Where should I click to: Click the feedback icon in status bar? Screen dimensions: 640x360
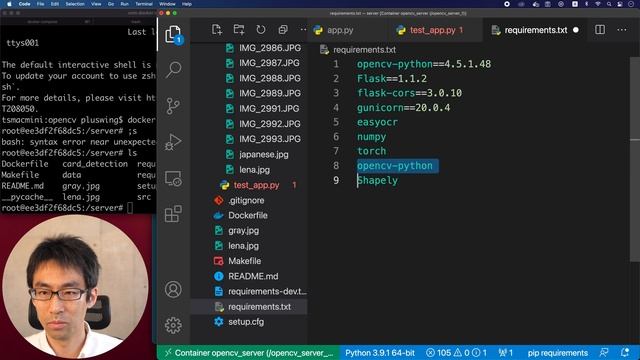604,353
